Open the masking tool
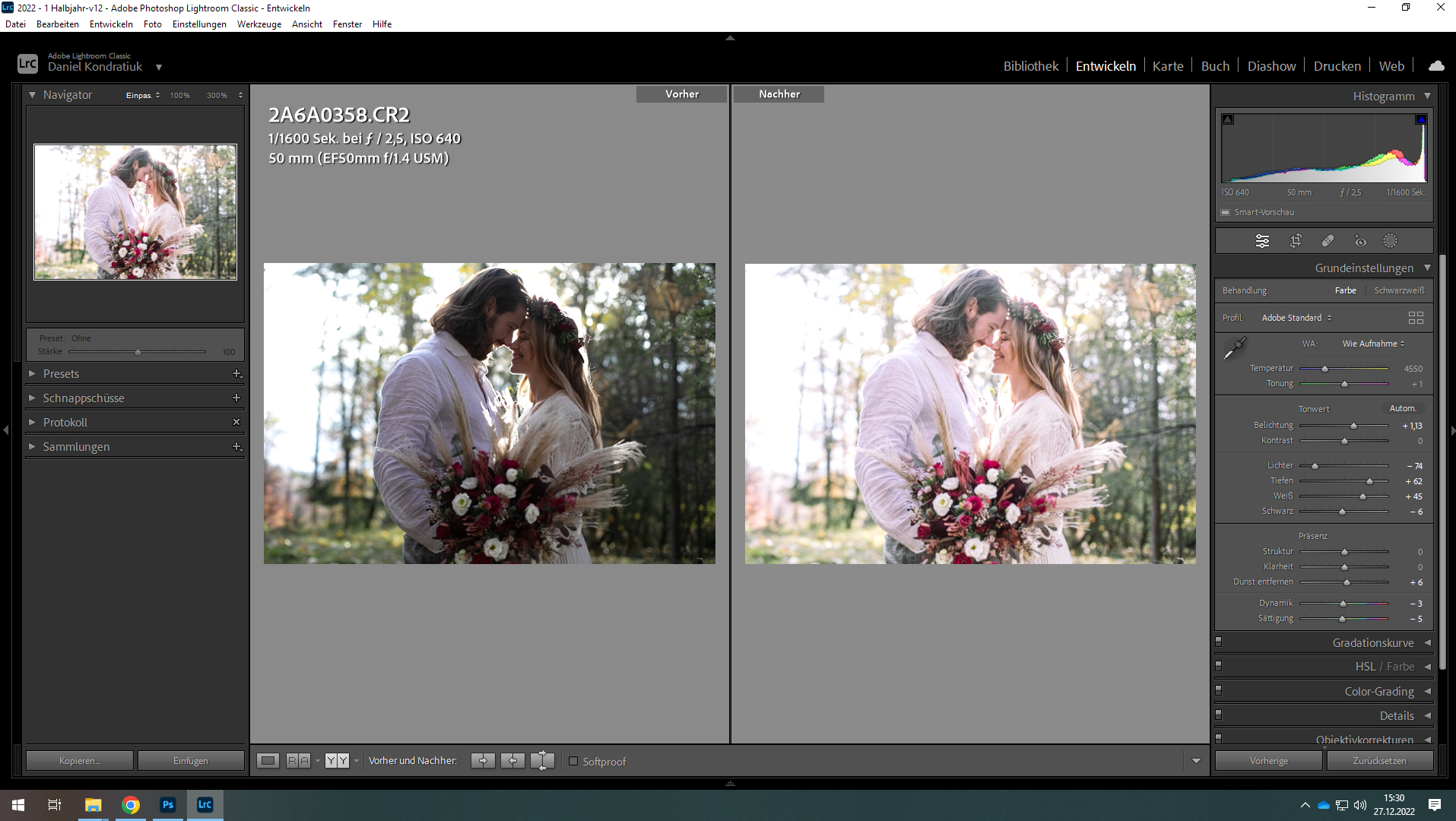The height and width of the screenshot is (821, 1456). click(1390, 241)
